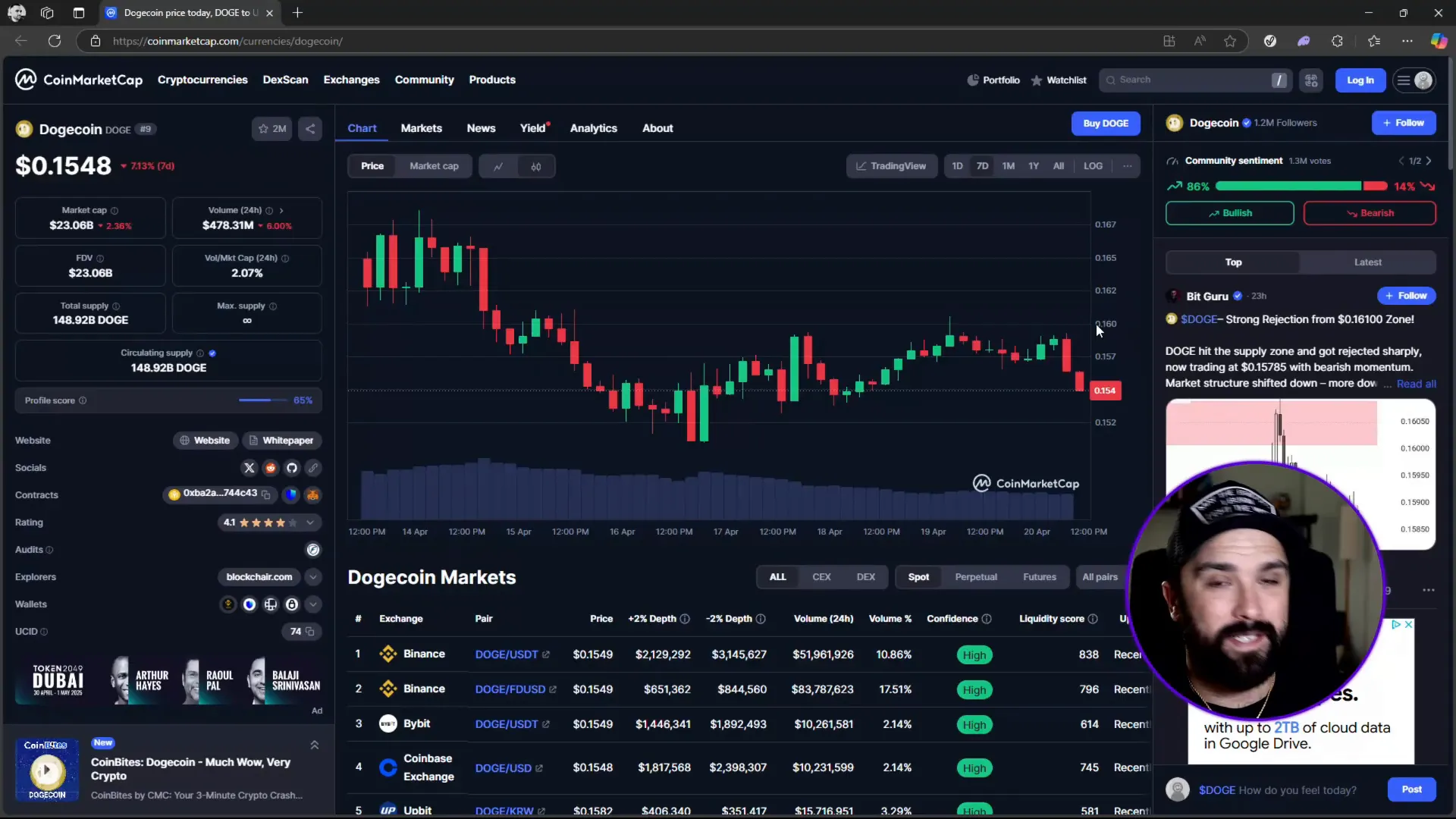Select the 1Y timeframe
1456x819 pixels.
[1034, 166]
